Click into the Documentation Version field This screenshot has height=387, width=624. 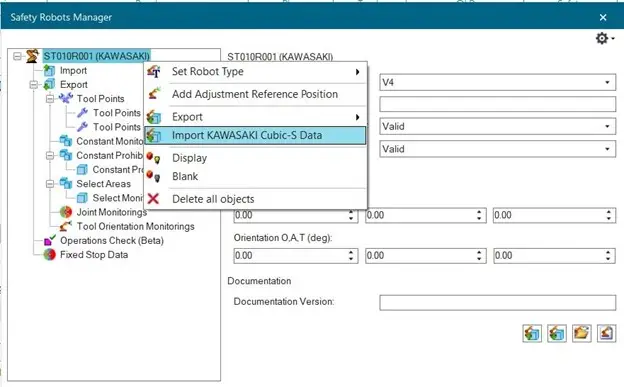coord(497,303)
